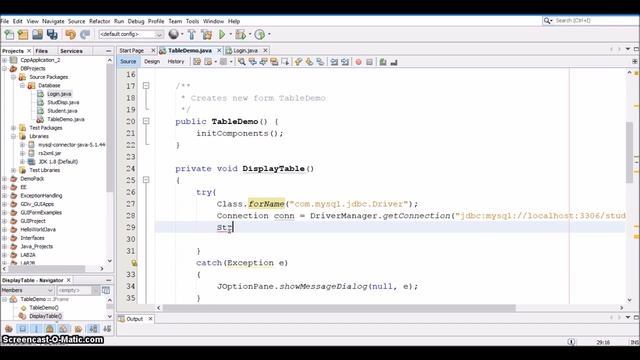This screenshot has height=360, width=640.
Task: Switch to the Login.java editor tab
Action: pyautogui.click(x=245, y=51)
